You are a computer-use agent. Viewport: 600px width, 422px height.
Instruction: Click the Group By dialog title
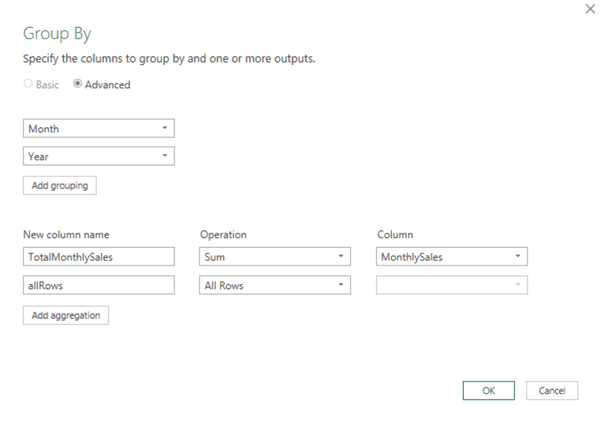57,33
